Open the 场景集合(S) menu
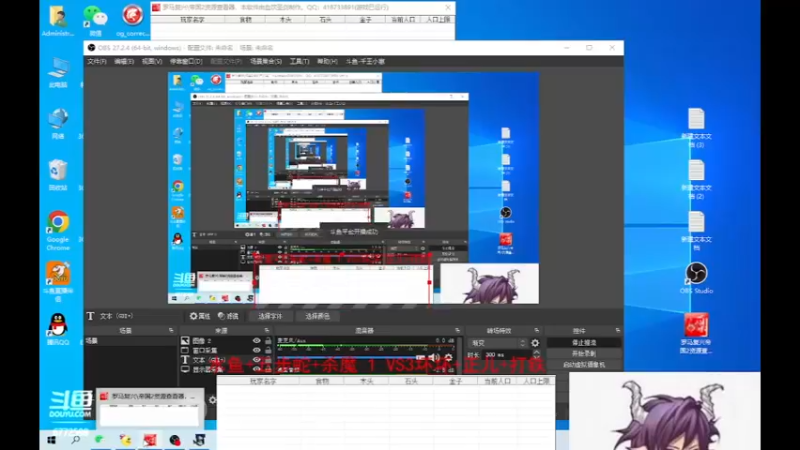 click(266, 61)
